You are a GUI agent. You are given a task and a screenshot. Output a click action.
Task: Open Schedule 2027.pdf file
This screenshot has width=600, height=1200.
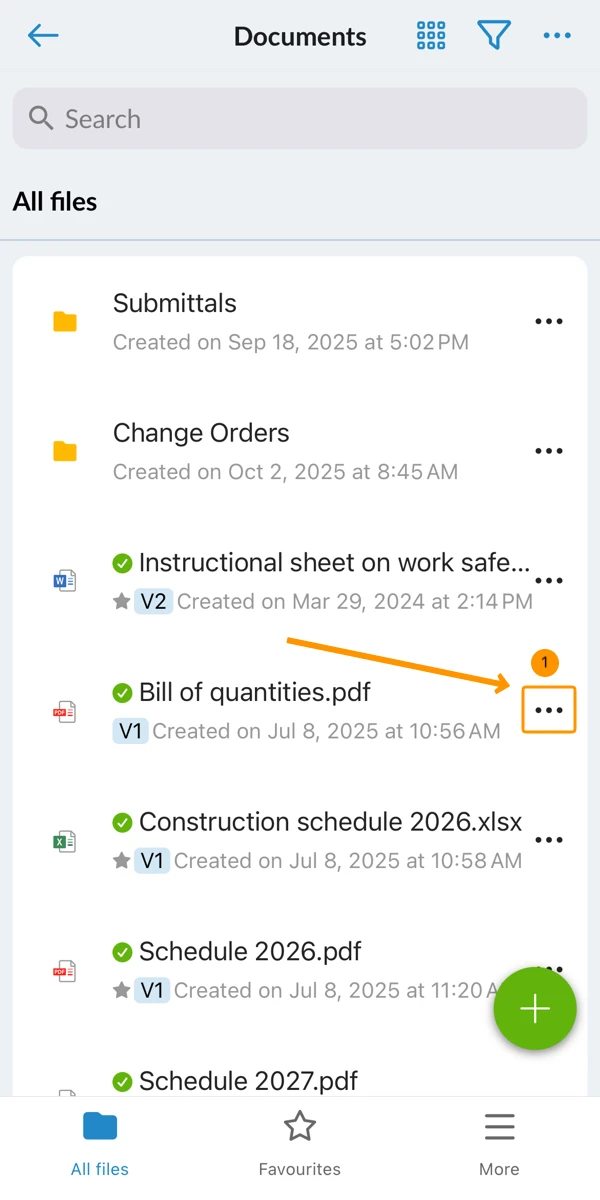(x=248, y=1081)
